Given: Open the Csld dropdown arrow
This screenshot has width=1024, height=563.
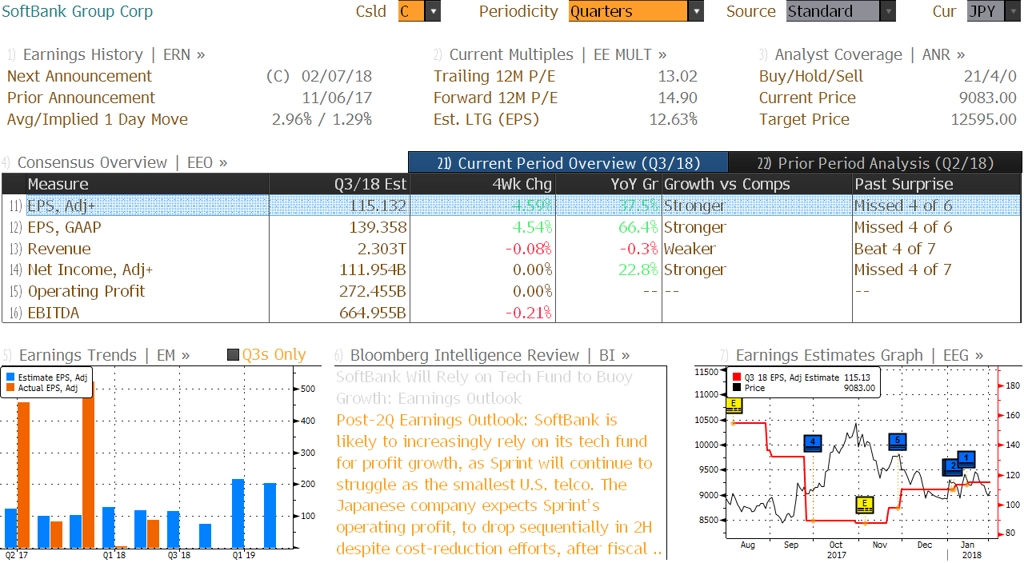Looking at the screenshot, I should point(432,11).
